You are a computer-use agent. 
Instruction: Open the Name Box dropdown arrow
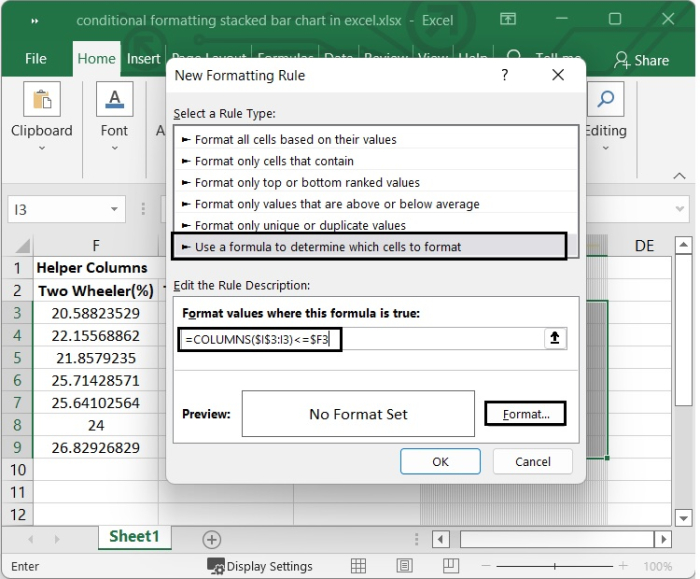click(x=114, y=209)
